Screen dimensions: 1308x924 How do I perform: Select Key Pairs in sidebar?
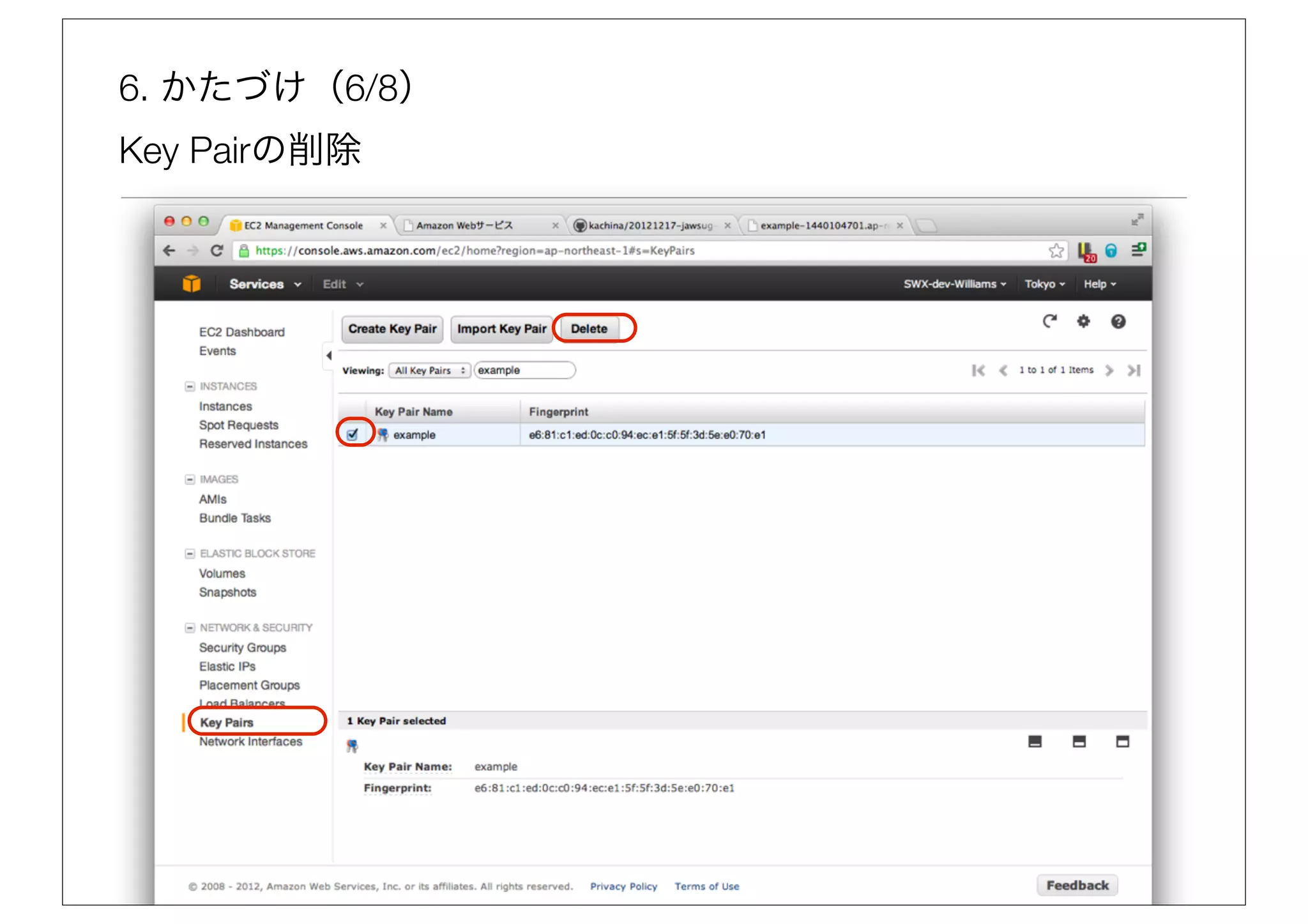[x=227, y=722]
